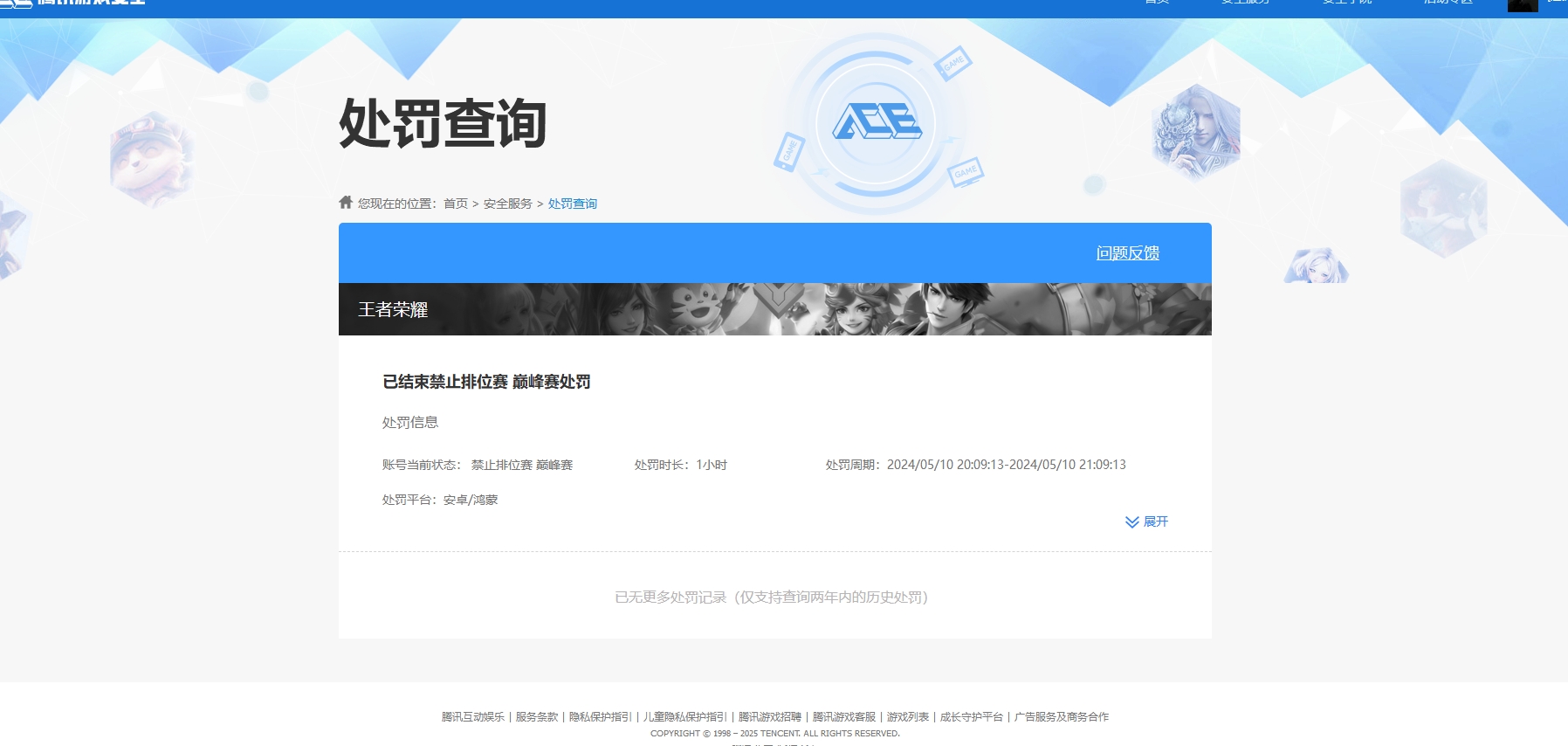Open 隐私保护指引 footer link
The width and height of the screenshot is (1568, 746).
pos(601,717)
